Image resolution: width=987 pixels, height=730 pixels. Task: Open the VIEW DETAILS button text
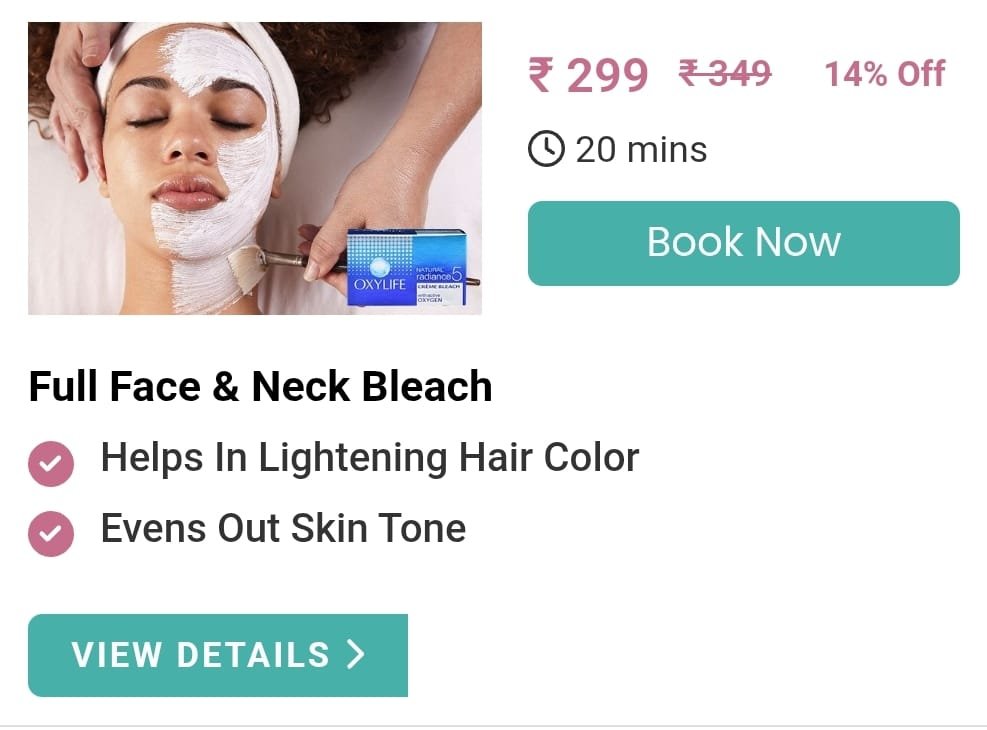coord(200,655)
